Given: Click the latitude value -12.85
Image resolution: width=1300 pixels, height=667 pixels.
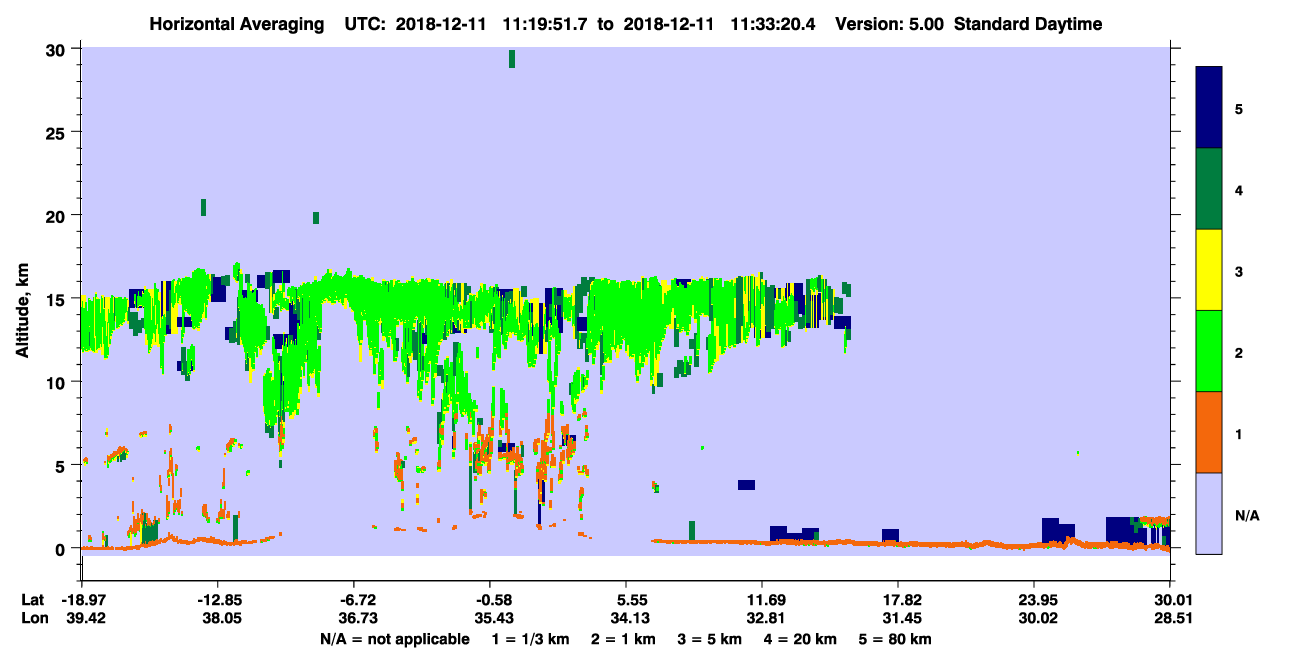Looking at the screenshot, I should click(x=217, y=600).
